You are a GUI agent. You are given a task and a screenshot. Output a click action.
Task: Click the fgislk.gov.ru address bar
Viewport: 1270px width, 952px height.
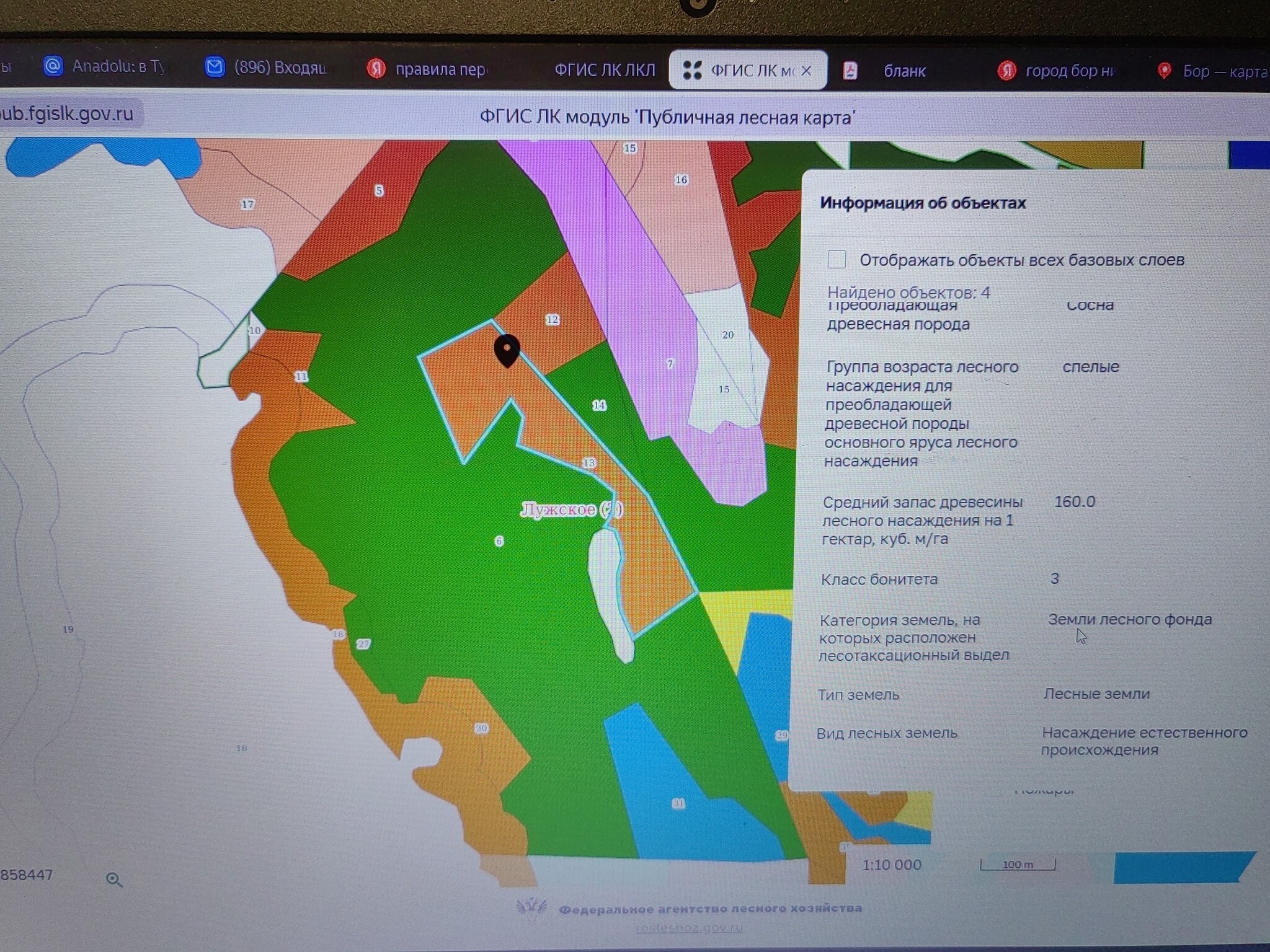pos(67,114)
